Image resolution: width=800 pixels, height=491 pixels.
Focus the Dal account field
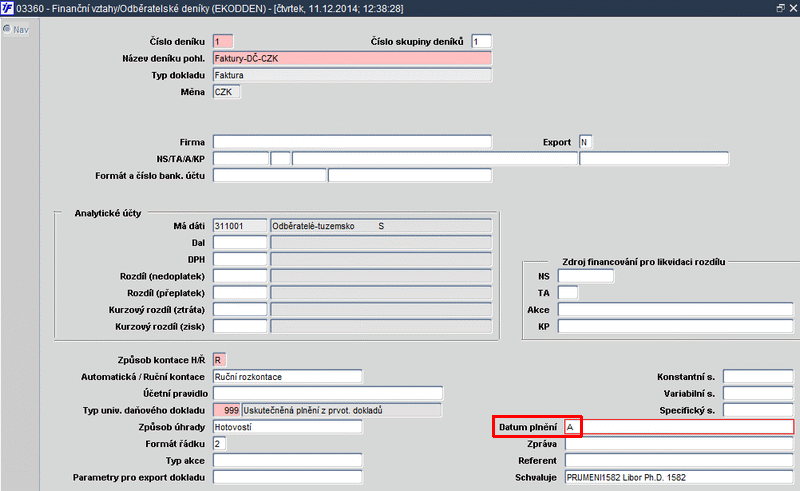coord(240,243)
